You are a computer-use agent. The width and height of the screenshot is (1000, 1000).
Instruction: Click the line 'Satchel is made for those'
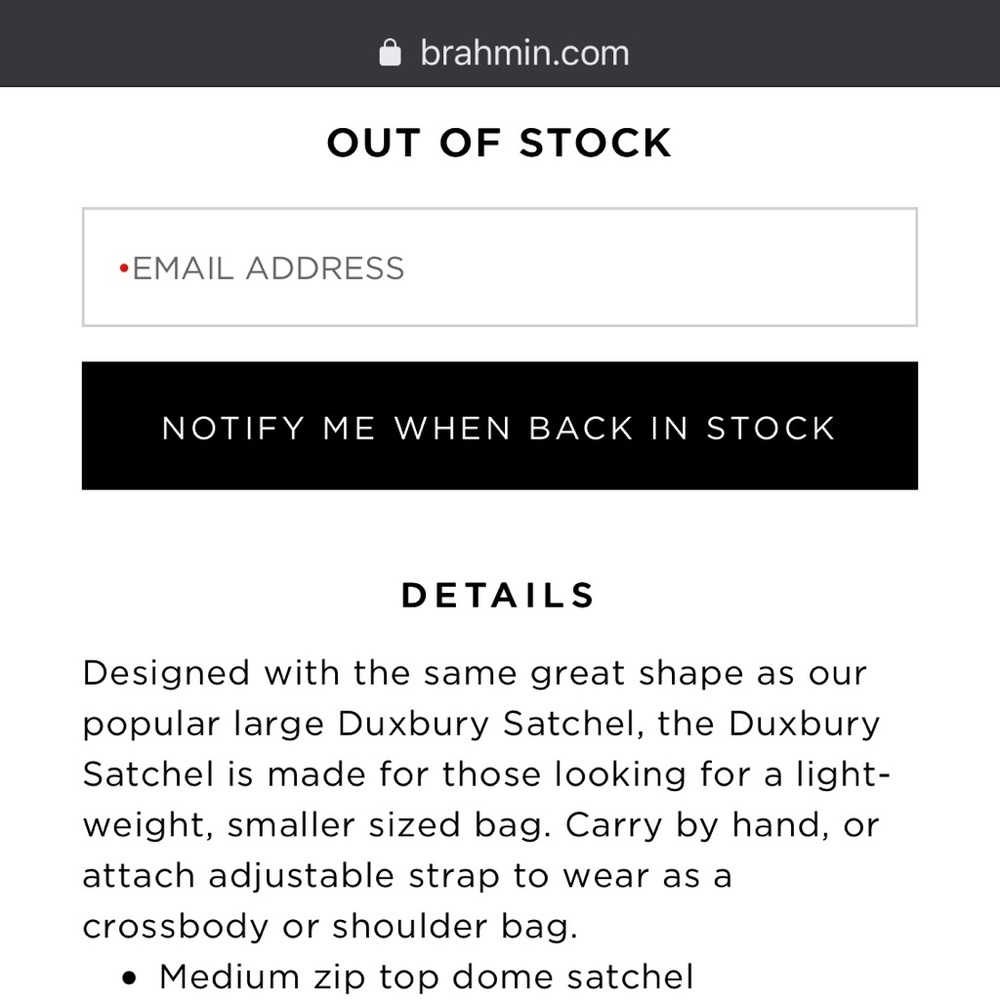[486, 775]
